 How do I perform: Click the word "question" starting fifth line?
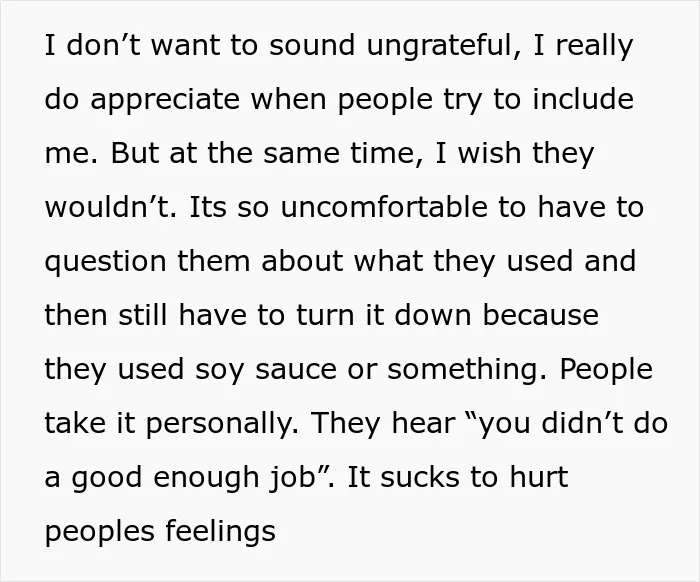point(106,263)
